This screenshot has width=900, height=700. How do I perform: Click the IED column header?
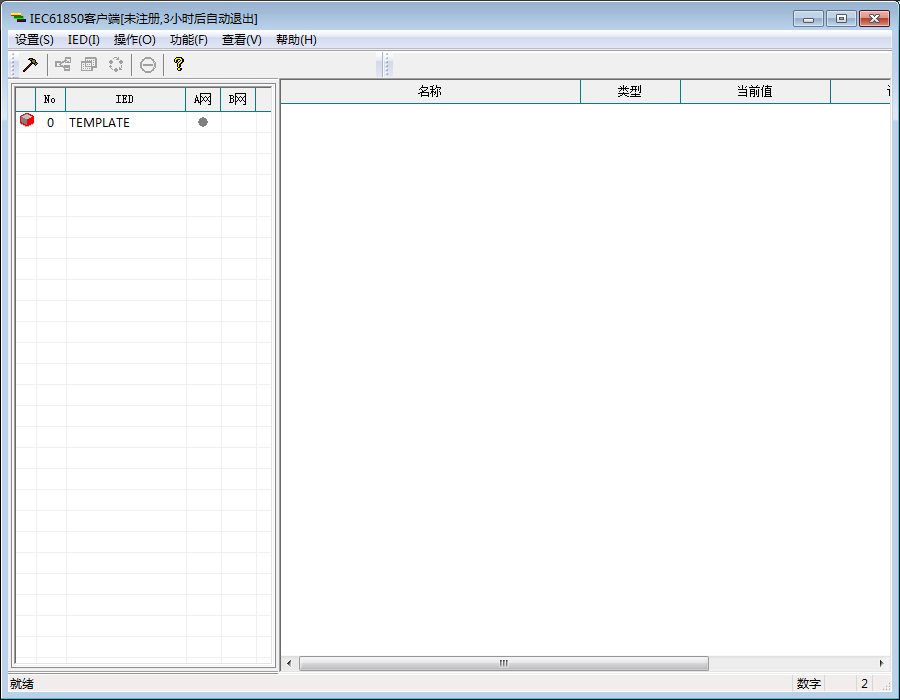(125, 99)
